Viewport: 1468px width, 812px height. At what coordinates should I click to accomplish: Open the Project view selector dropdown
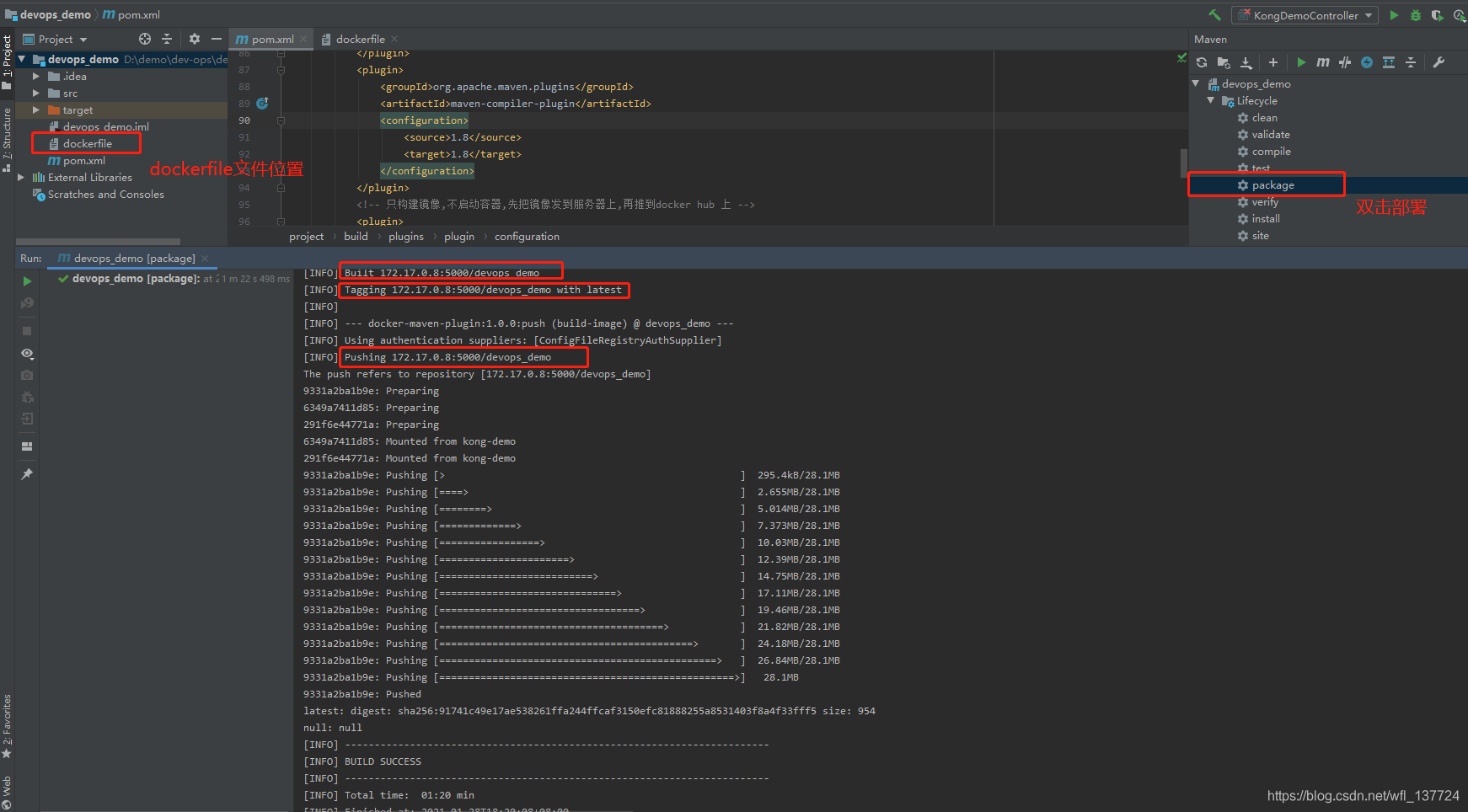tap(55, 39)
